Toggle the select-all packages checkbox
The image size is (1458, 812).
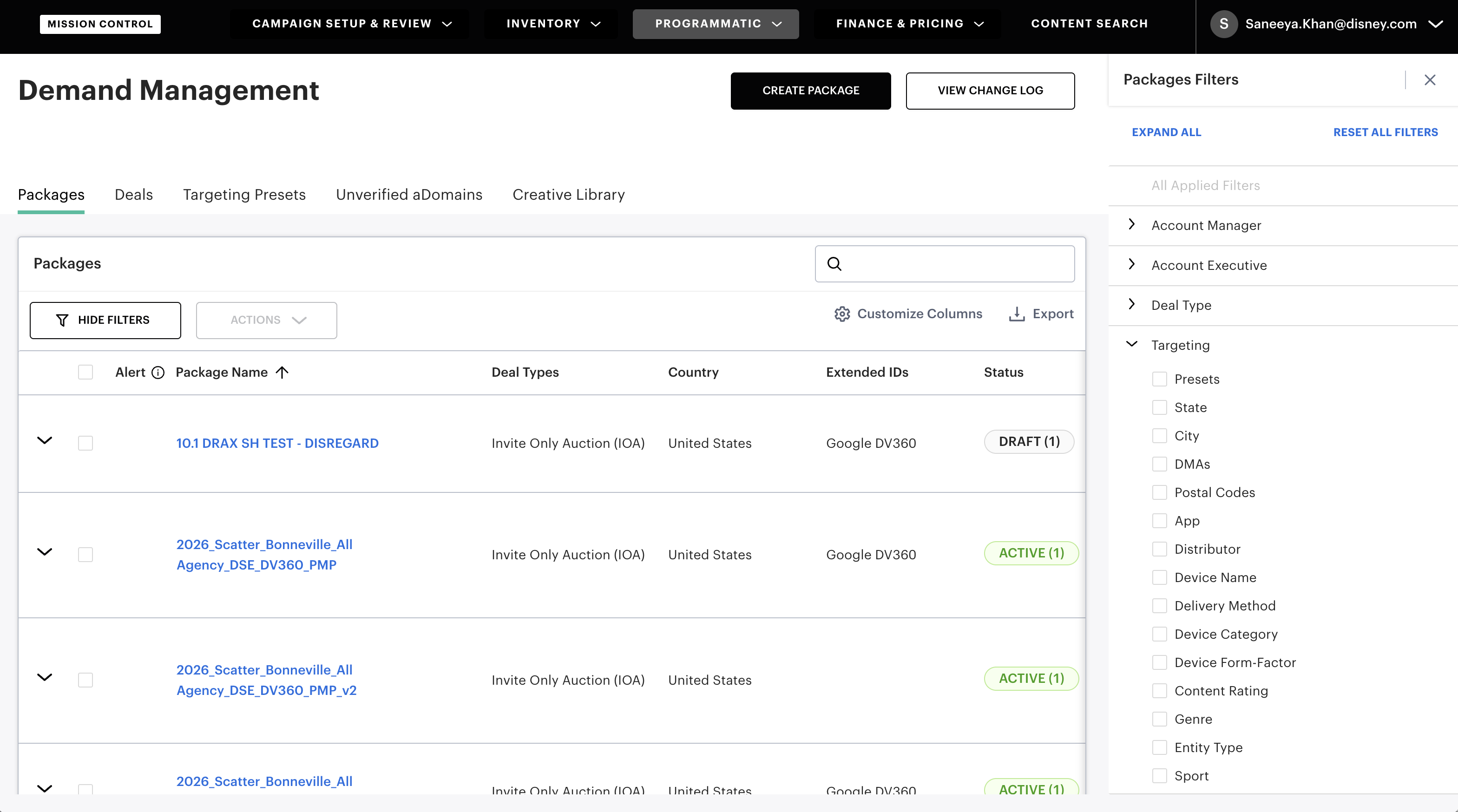pyautogui.click(x=85, y=373)
